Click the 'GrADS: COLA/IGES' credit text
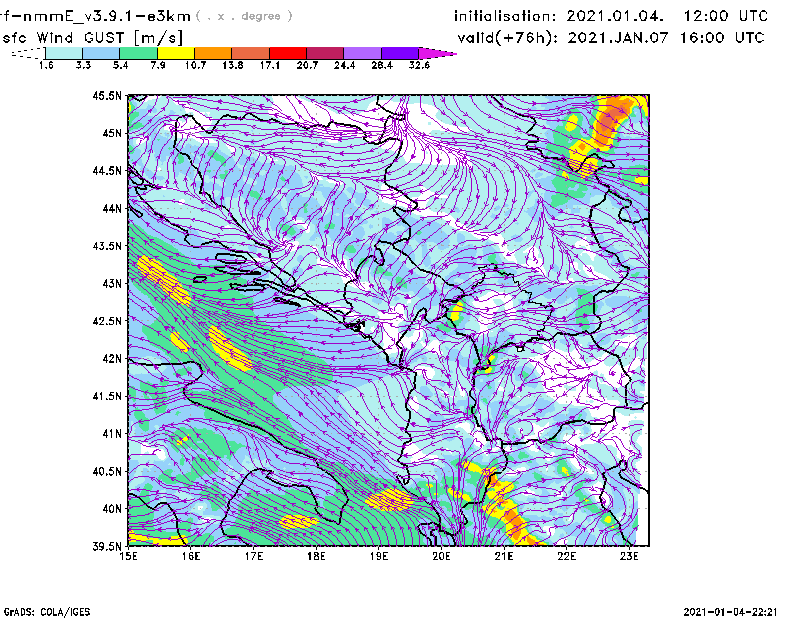The height and width of the screenshot is (618, 800). click(47, 612)
